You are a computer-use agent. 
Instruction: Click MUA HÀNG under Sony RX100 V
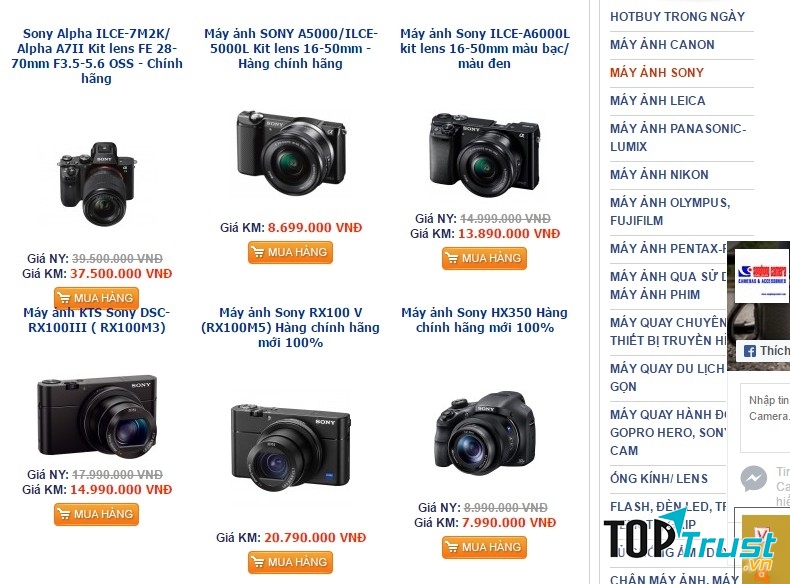coord(290,562)
